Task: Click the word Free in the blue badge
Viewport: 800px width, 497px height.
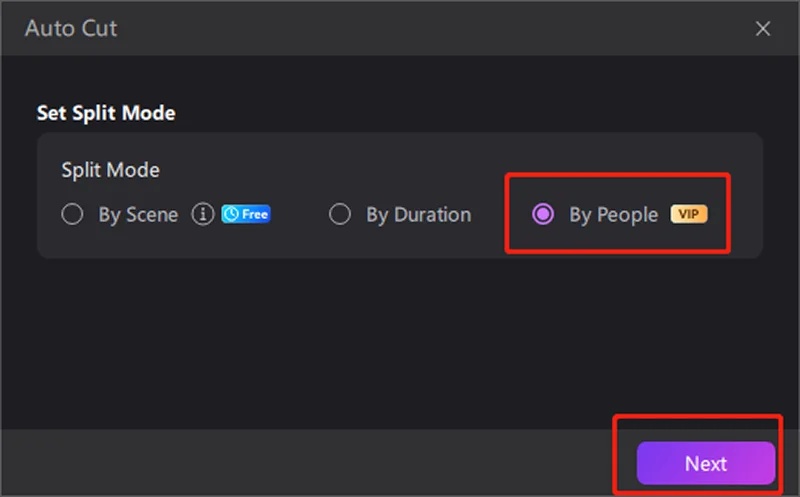Action: pos(254,215)
